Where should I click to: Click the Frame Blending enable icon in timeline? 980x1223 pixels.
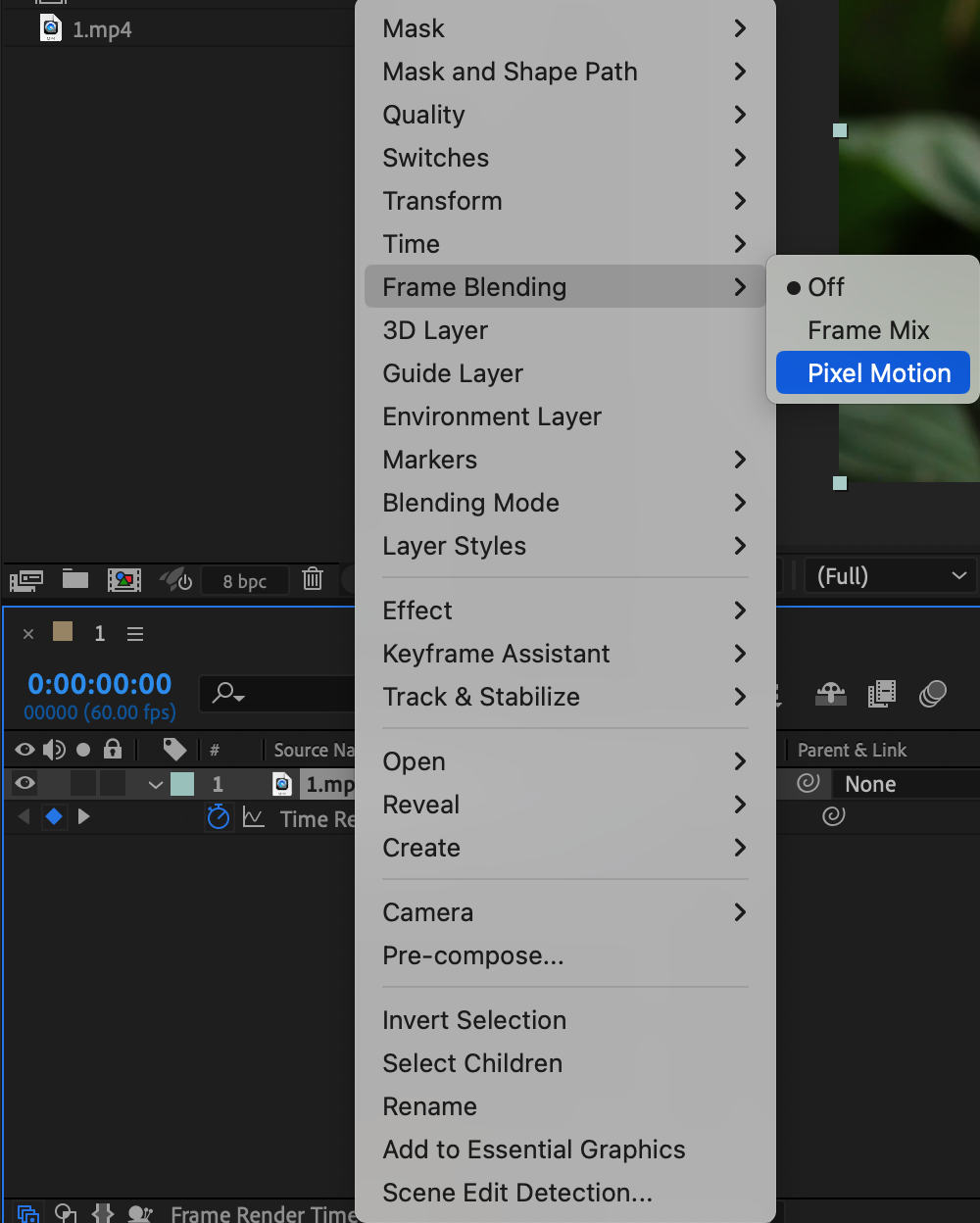(x=882, y=694)
